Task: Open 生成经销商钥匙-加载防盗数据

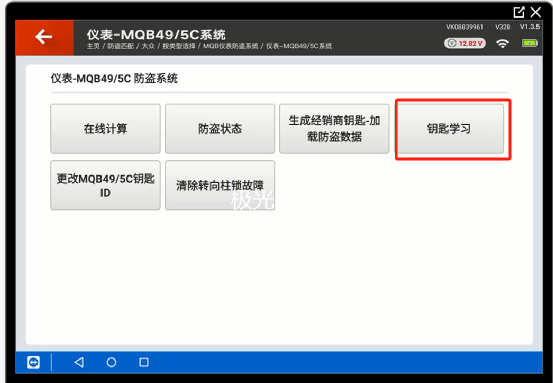Action: point(334,129)
